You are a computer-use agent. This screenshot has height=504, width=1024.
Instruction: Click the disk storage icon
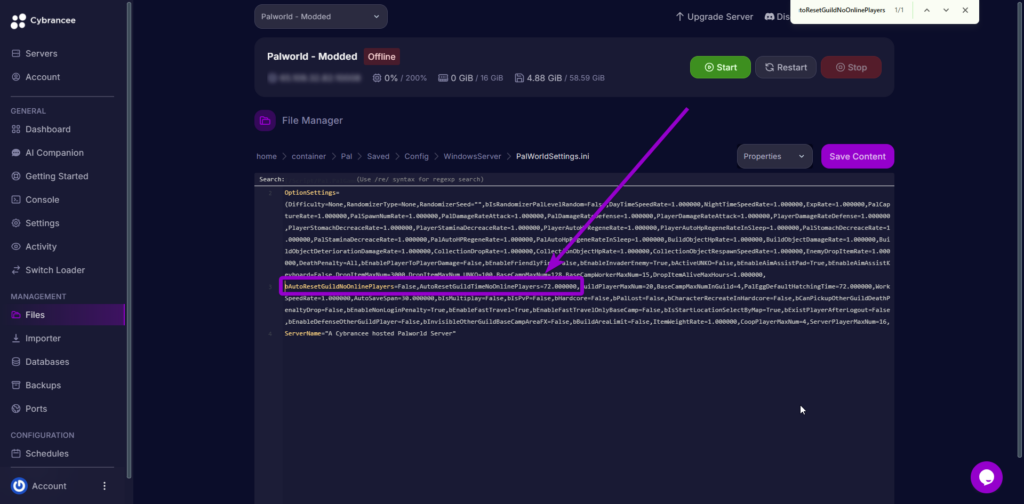(519, 78)
